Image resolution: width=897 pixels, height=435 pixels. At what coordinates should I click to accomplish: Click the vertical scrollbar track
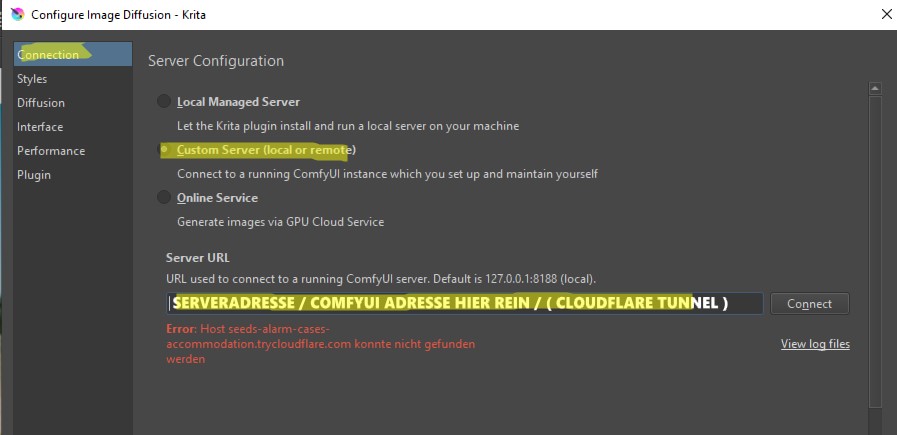click(875, 250)
